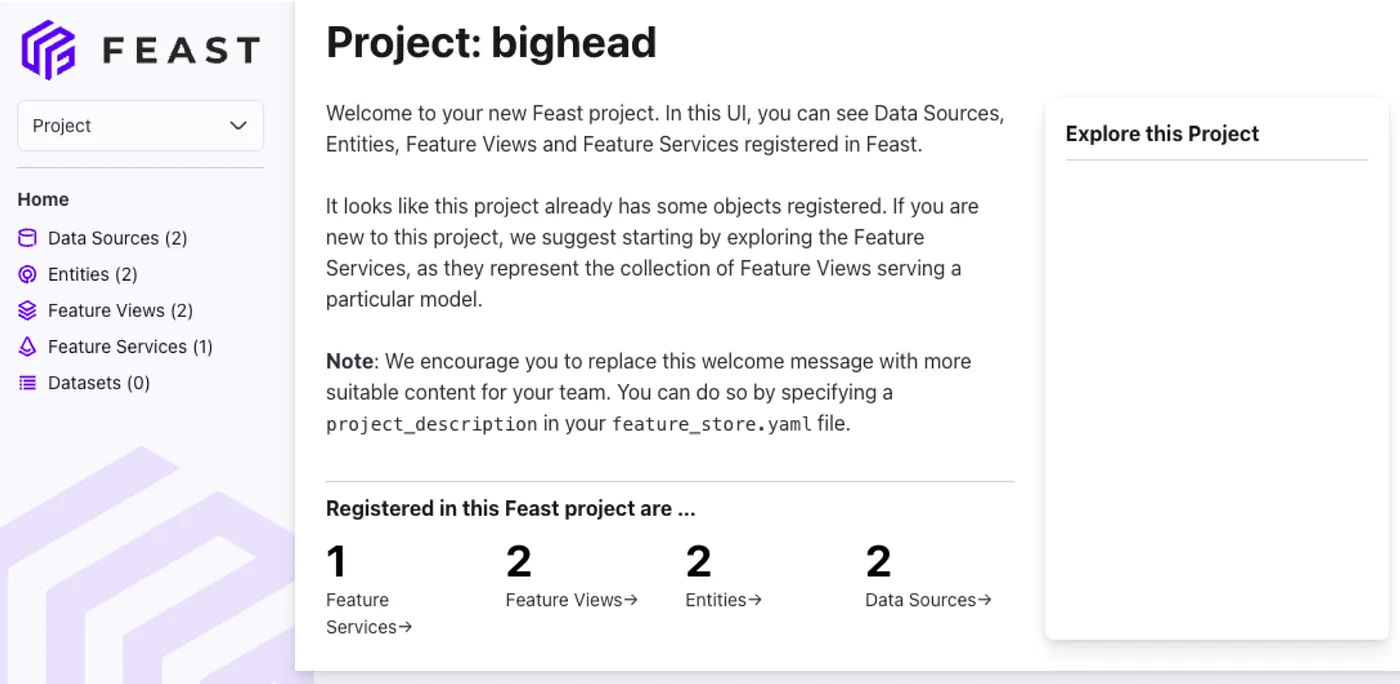The height and width of the screenshot is (684, 1400).
Task: Follow the Feature Services→ summary link
Action: [x=368, y=613]
